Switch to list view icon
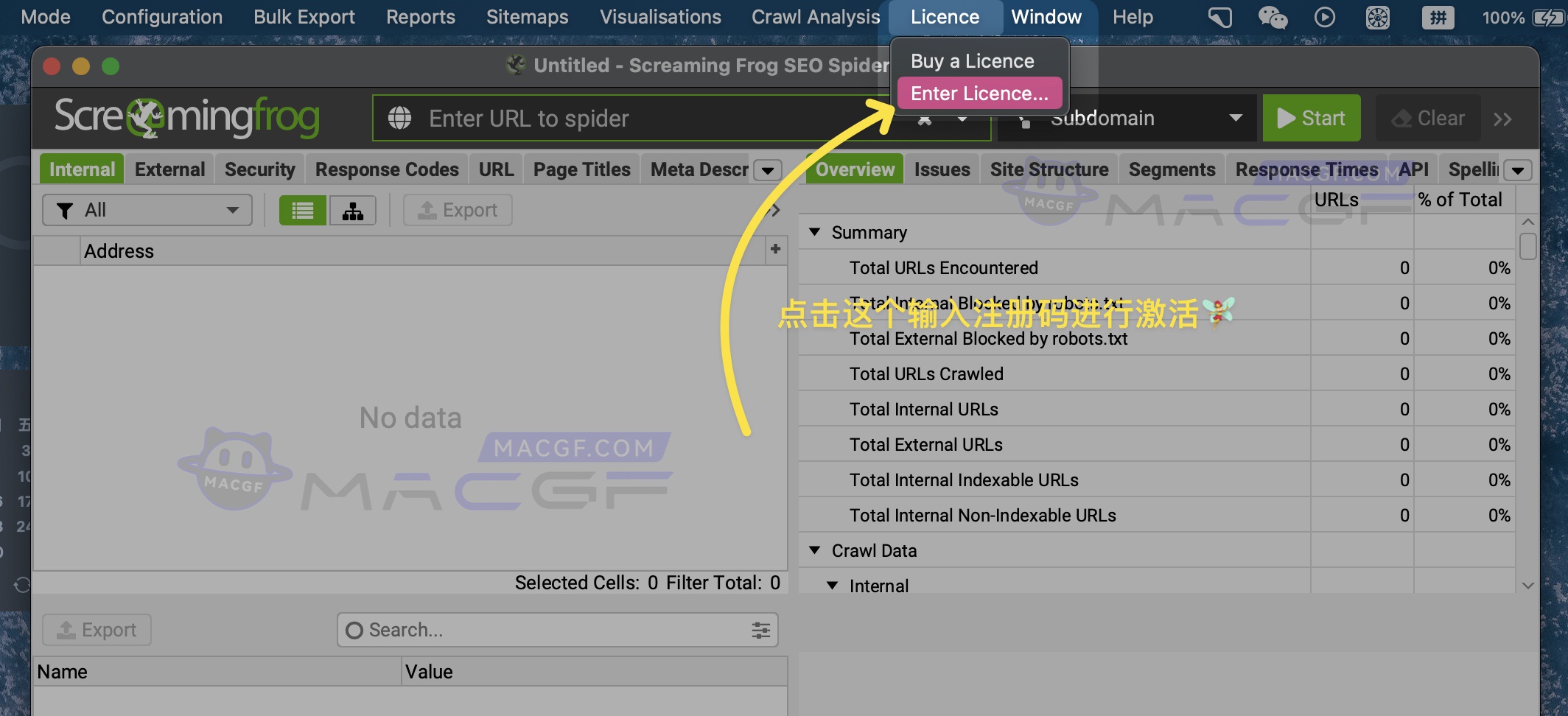The height and width of the screenshot is (716, 1568). click(302, 211)
